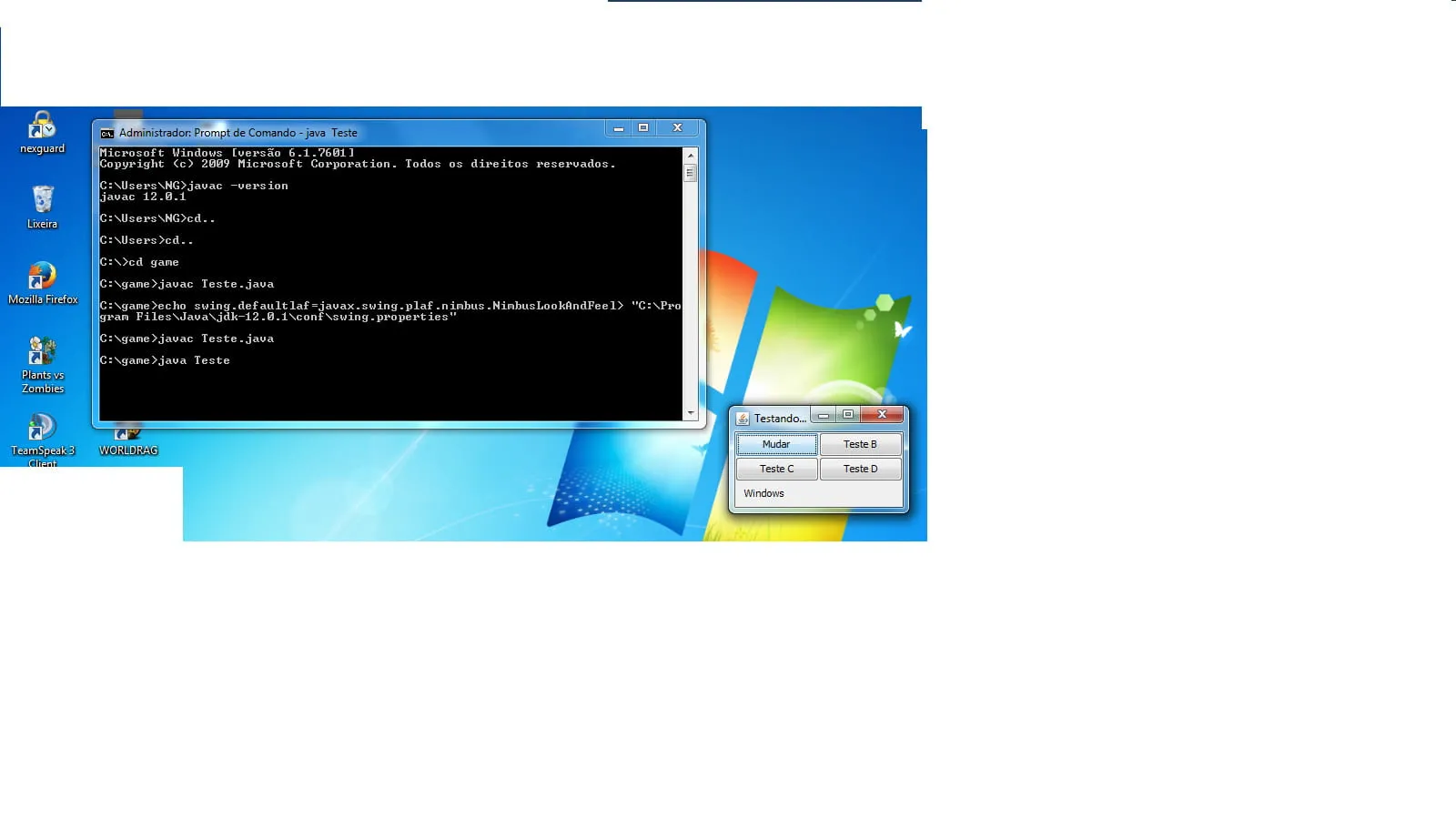
Task: Minimize the command prompt window
Action: [620, 128]
